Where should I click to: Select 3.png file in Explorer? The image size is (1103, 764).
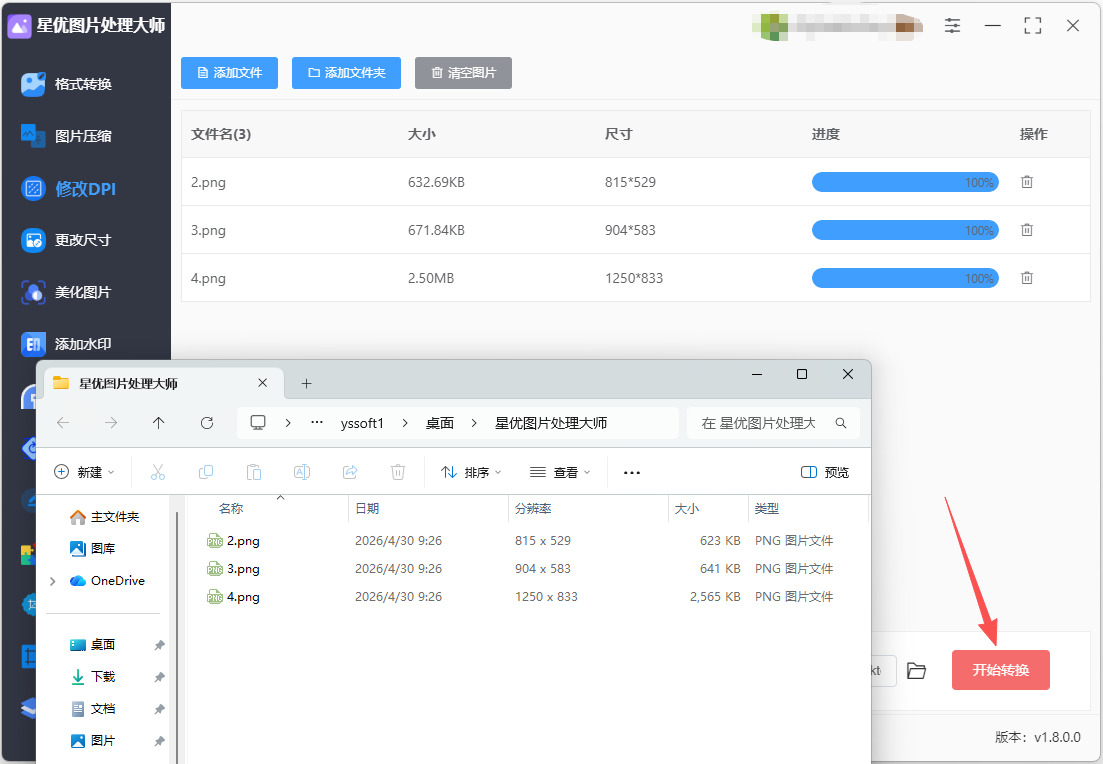[233, 569]
